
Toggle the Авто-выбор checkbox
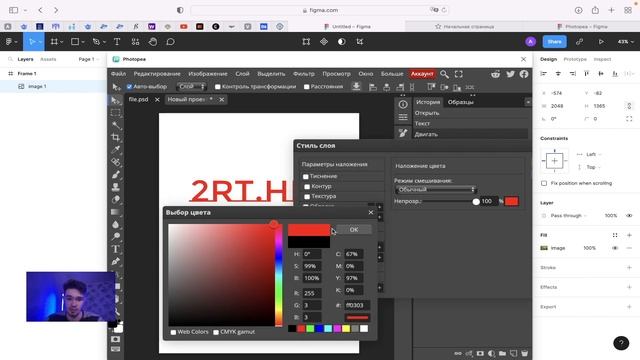[129, 87]
